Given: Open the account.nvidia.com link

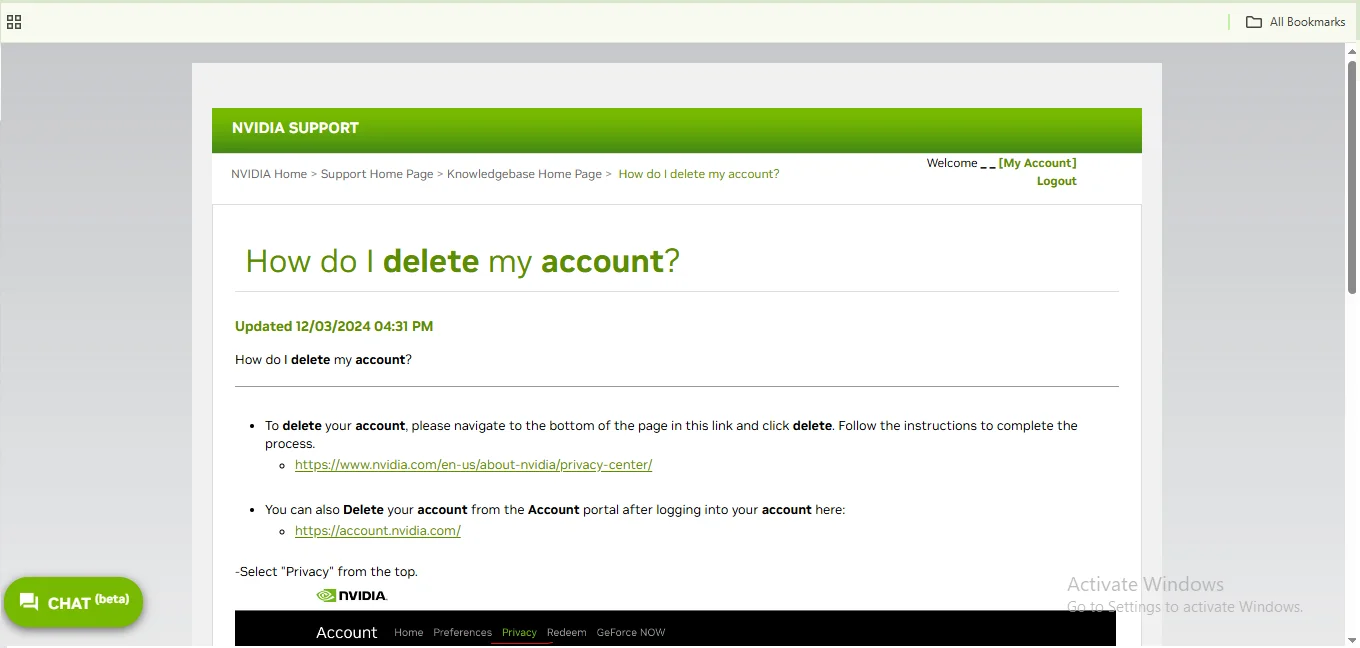Looking at the screenshot, I should pos(378,531).
